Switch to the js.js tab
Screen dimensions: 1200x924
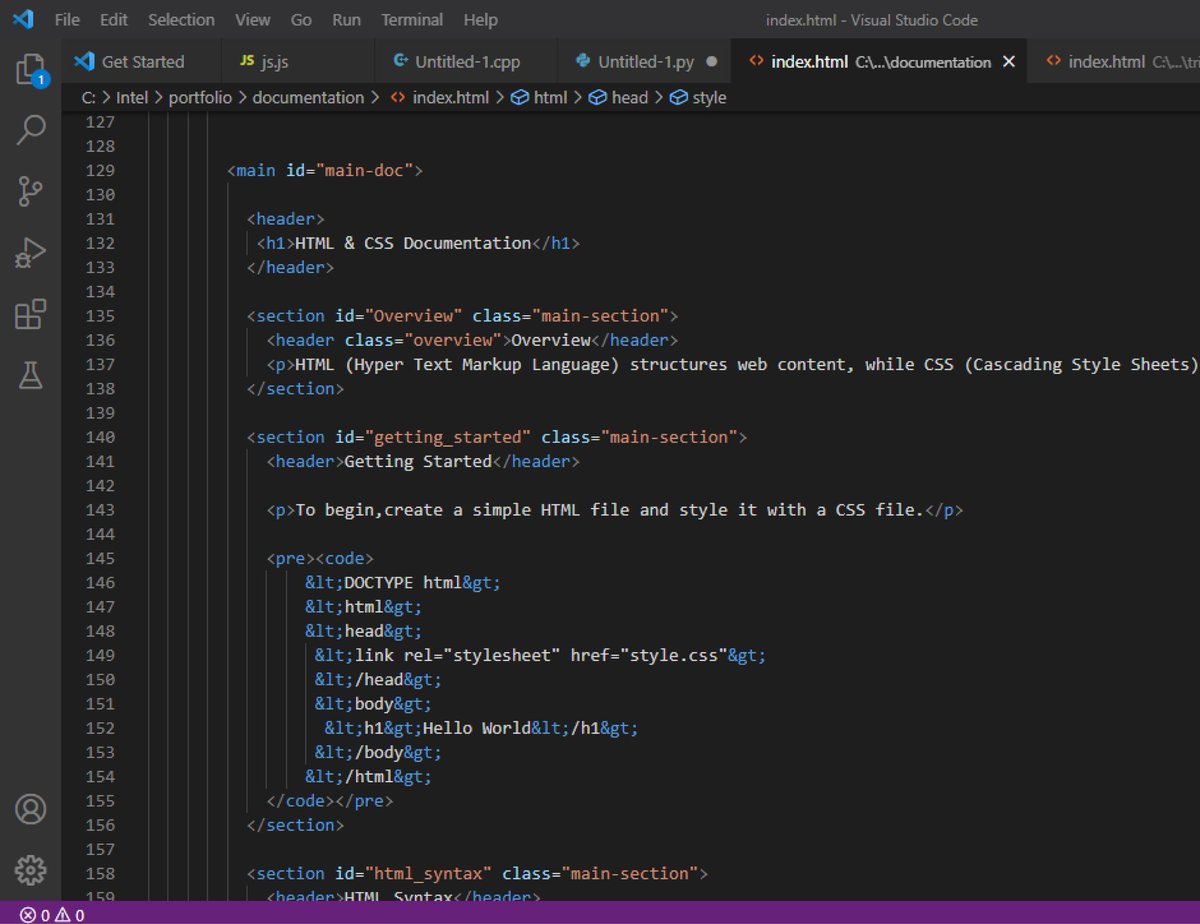(x=296, y=61)
